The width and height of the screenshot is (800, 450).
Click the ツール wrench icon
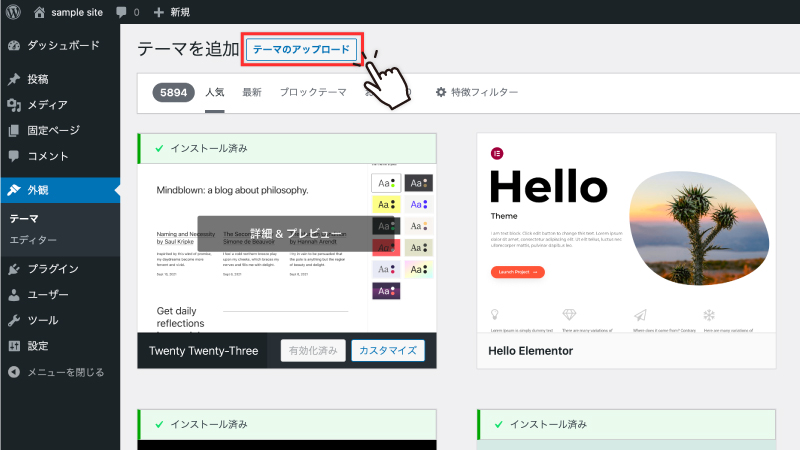point(14,320)
